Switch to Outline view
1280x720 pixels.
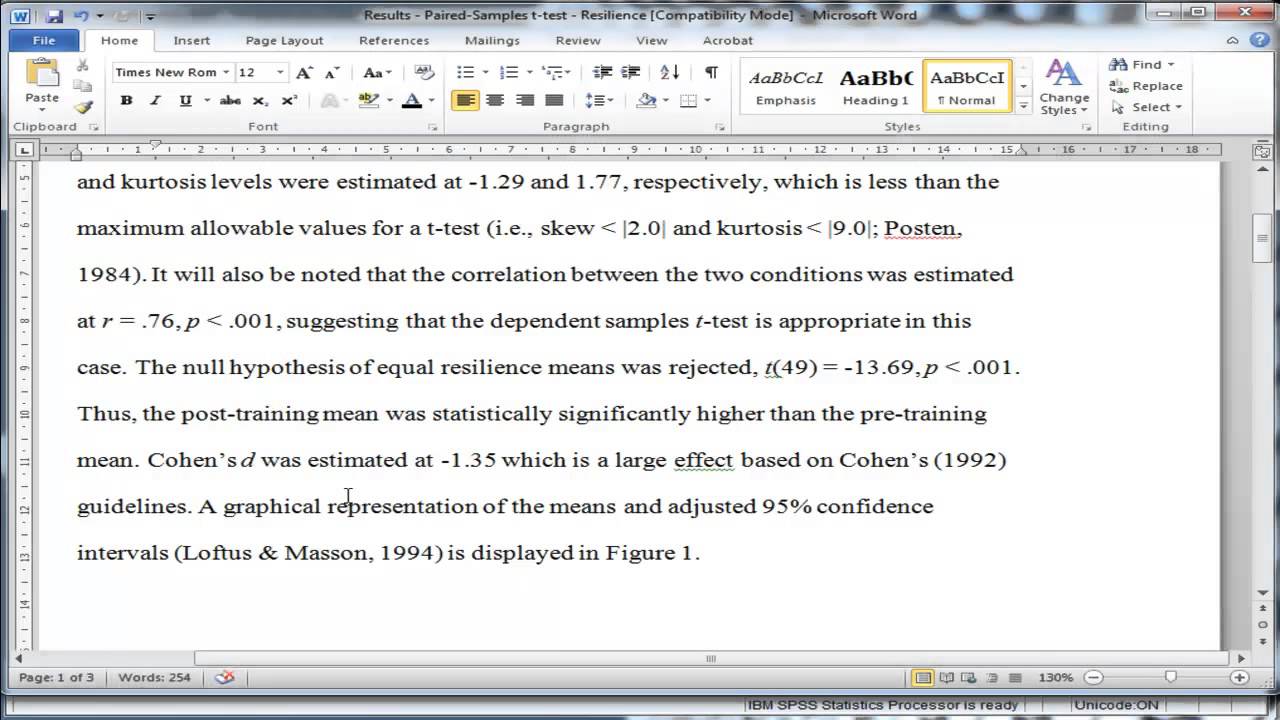coord(992,677)
